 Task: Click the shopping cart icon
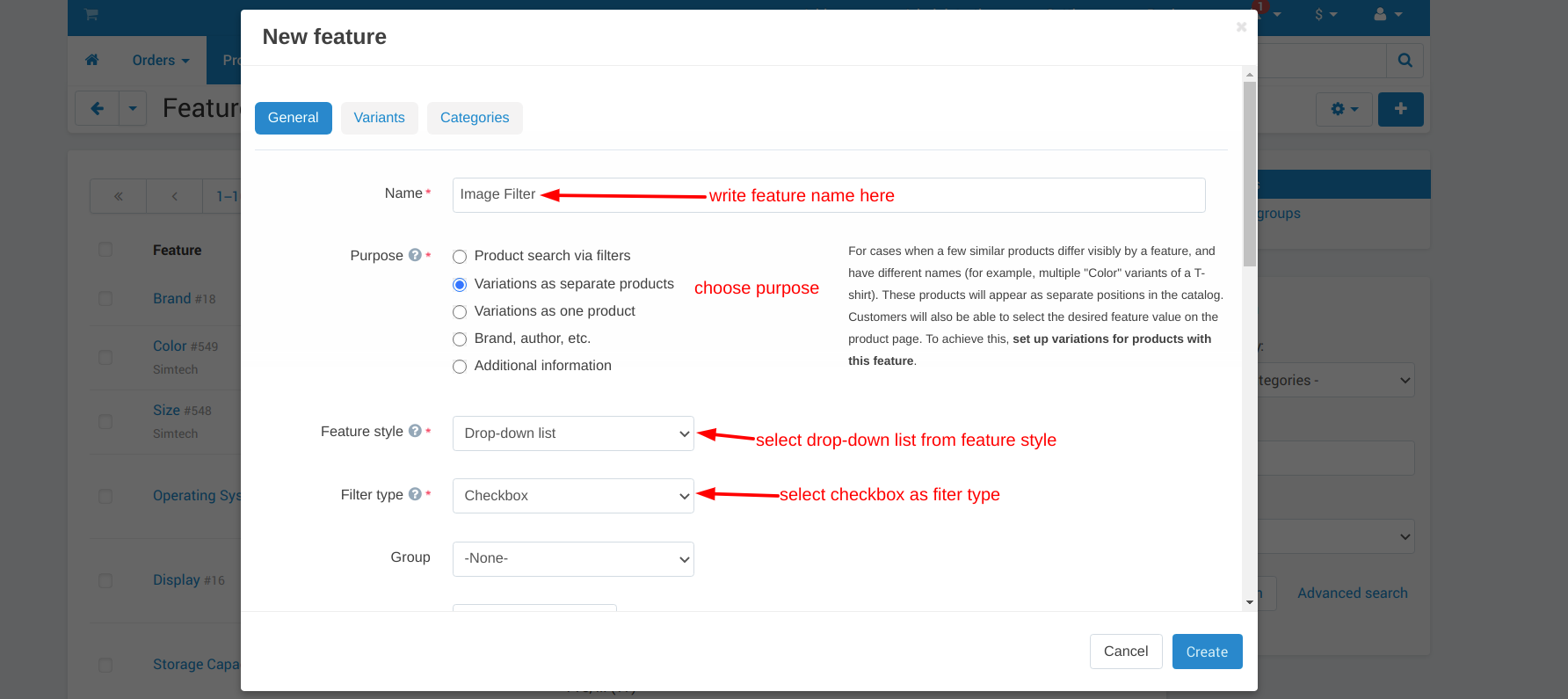pyautogui.click(x=91, y=14)
